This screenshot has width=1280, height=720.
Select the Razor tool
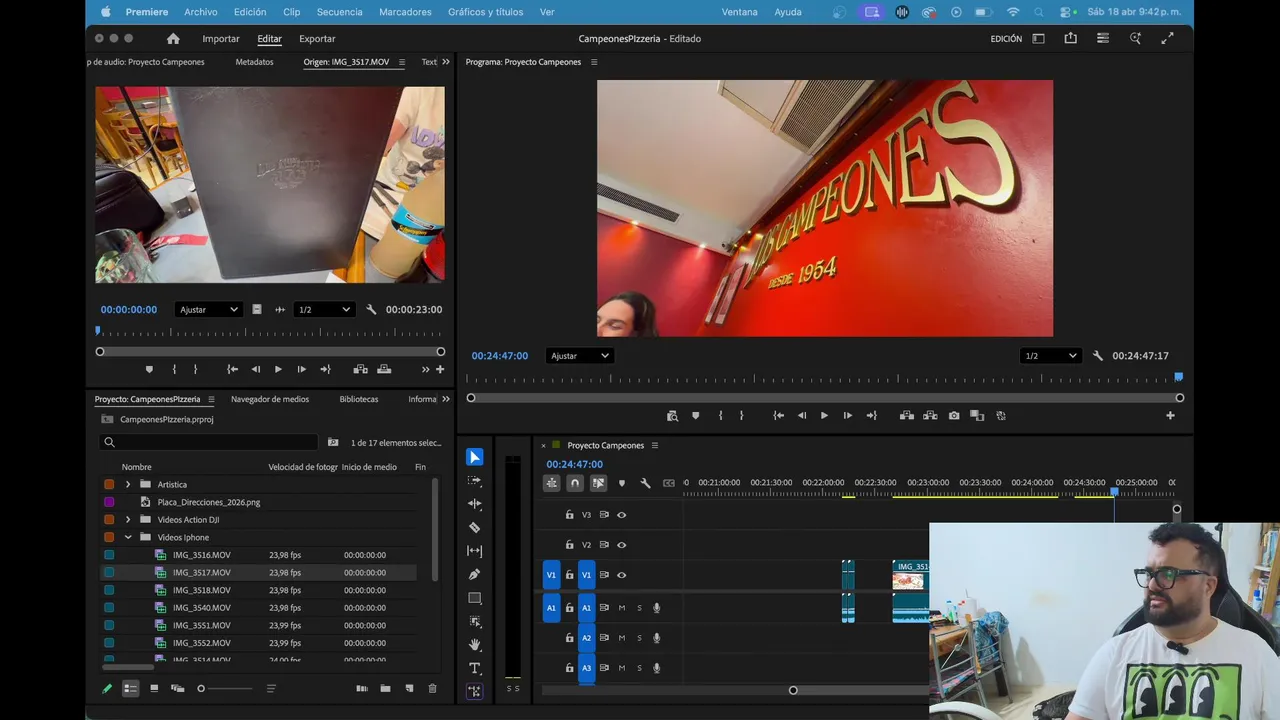(475, 528)
